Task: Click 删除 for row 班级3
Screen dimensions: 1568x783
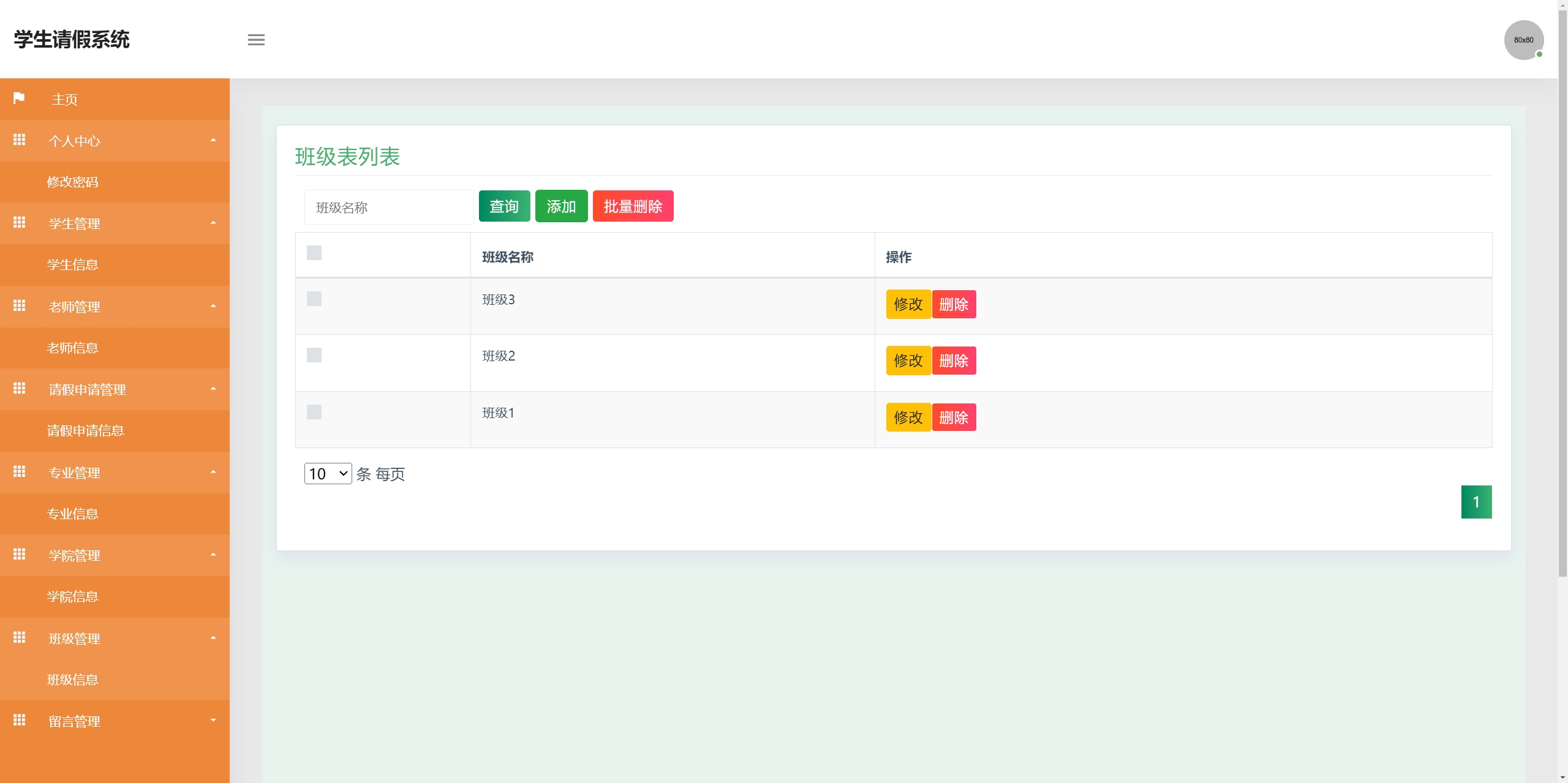Action: tap(954, 304)
